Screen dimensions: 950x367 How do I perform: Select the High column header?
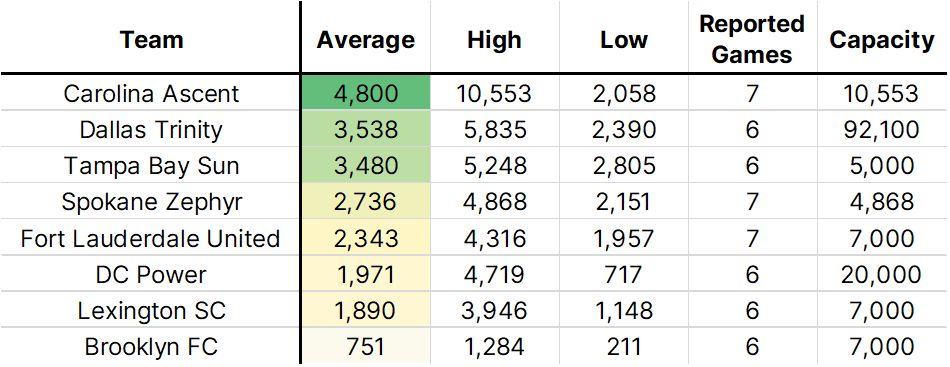click(x=494, y=40)
